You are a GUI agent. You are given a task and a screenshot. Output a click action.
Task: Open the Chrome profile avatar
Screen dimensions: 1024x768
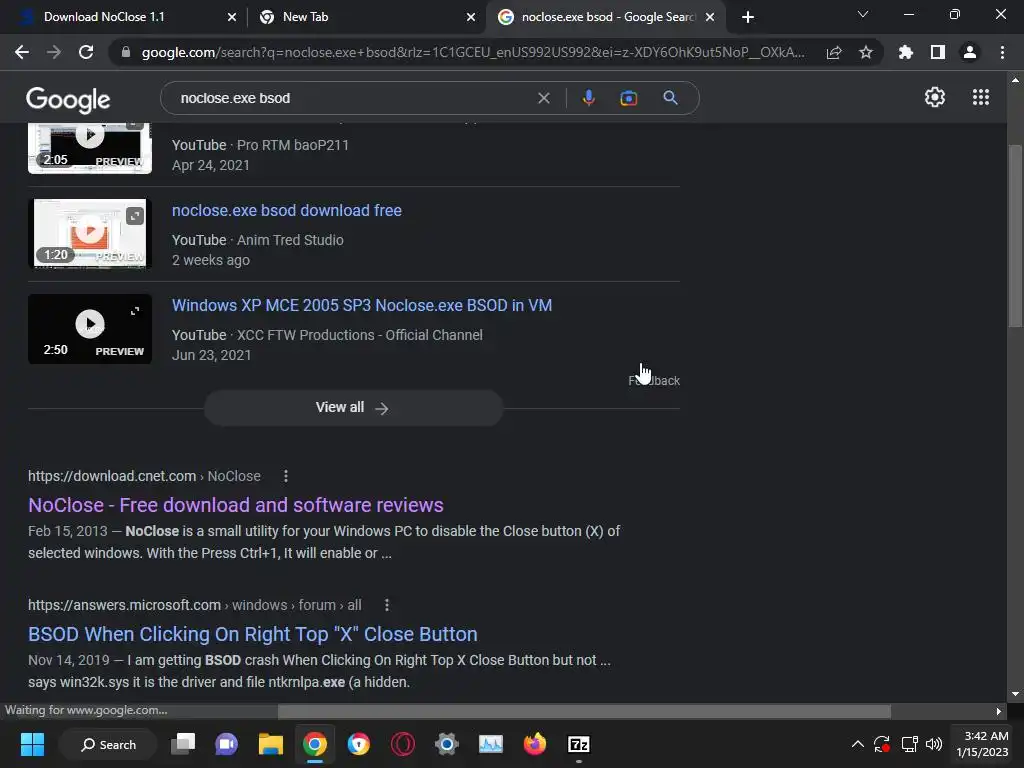coord(970,52)
